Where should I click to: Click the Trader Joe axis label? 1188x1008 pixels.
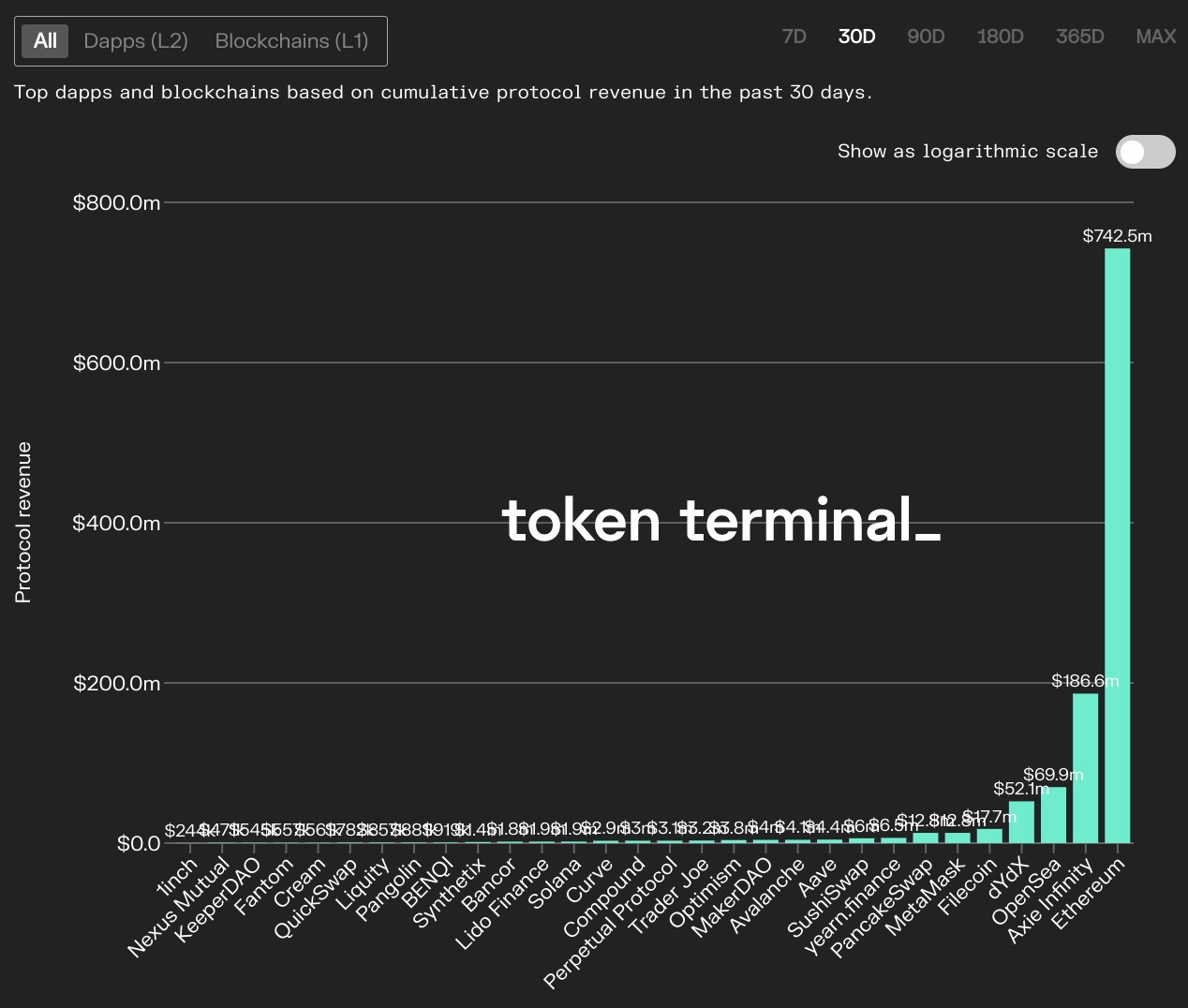669,897
